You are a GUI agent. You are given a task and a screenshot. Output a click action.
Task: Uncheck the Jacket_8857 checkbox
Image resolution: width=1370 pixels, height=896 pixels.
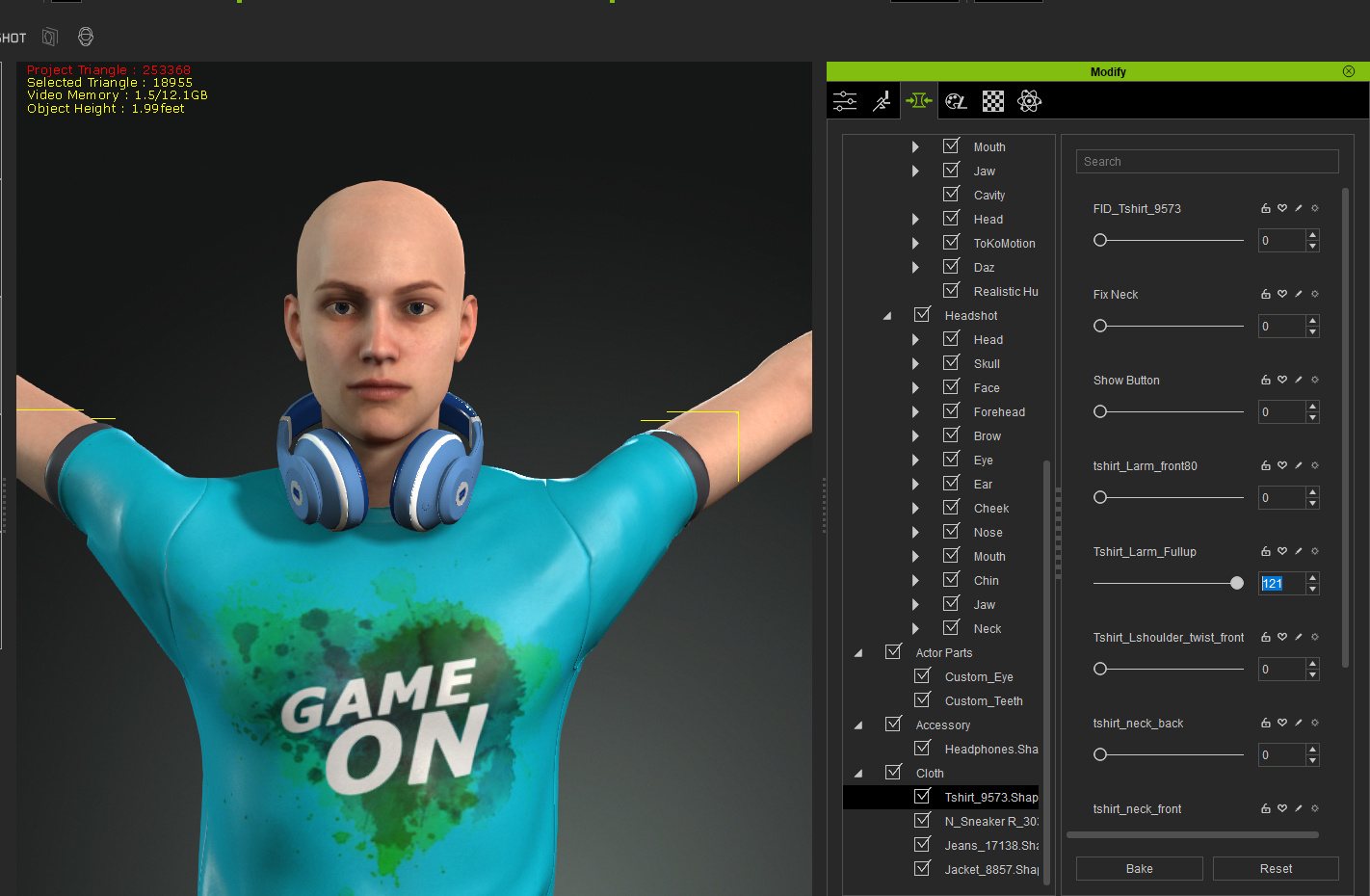pos(922,868)
